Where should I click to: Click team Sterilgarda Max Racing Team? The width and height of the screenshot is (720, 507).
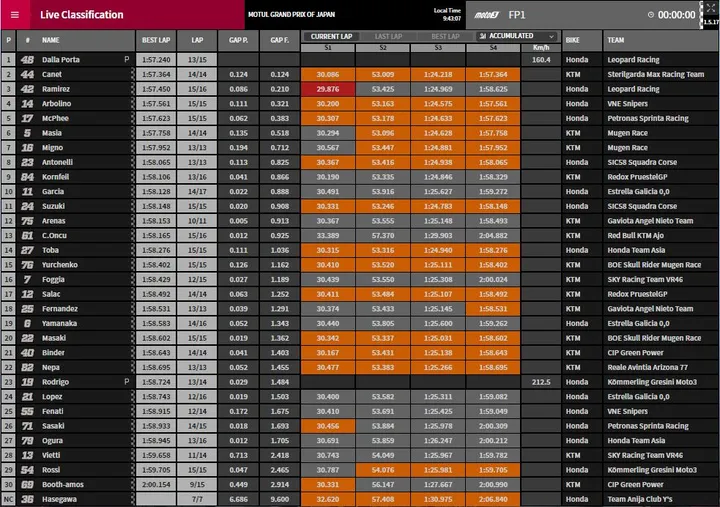[656, 74]
